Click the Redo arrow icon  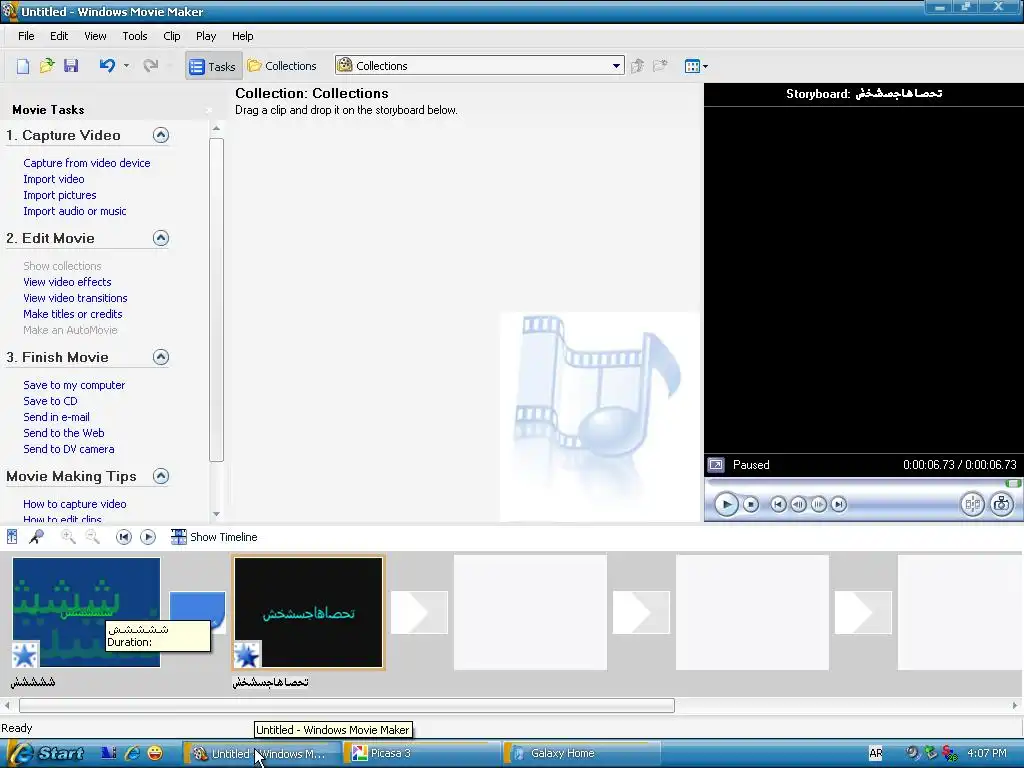click(x=151, y=65)
